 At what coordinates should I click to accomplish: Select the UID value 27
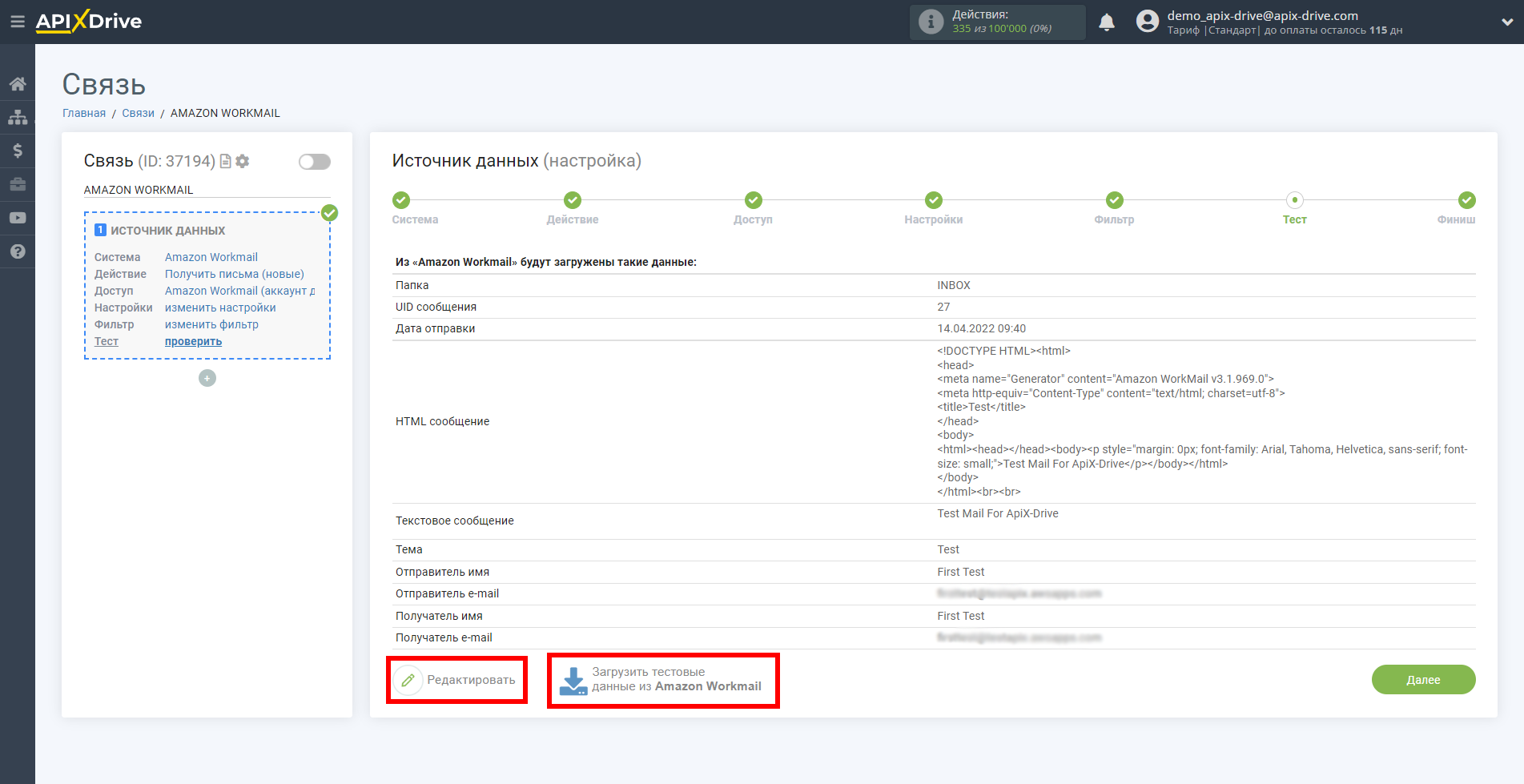coord(943,307)
